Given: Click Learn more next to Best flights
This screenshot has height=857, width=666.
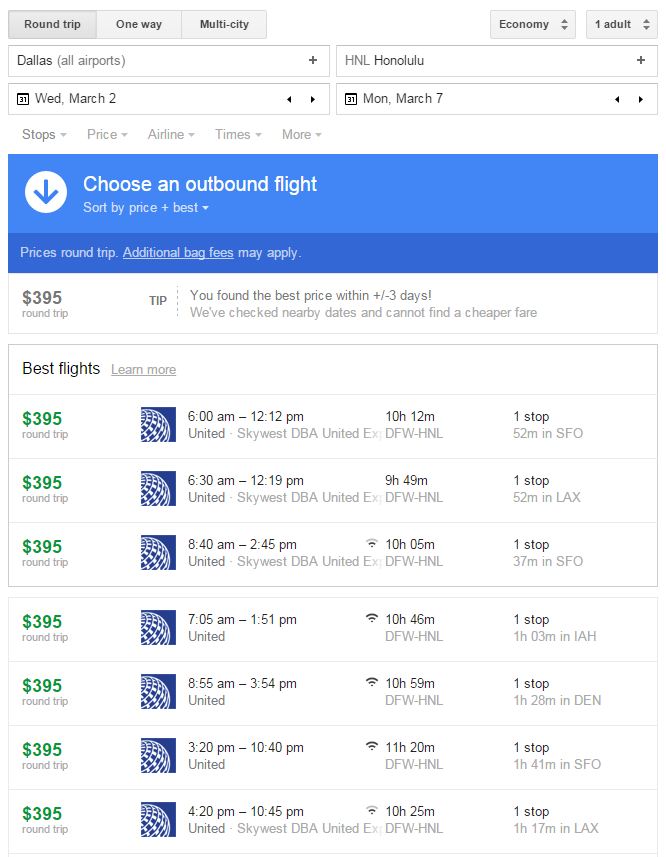Looking at the screenshot, I should click(x=143, y=370).
